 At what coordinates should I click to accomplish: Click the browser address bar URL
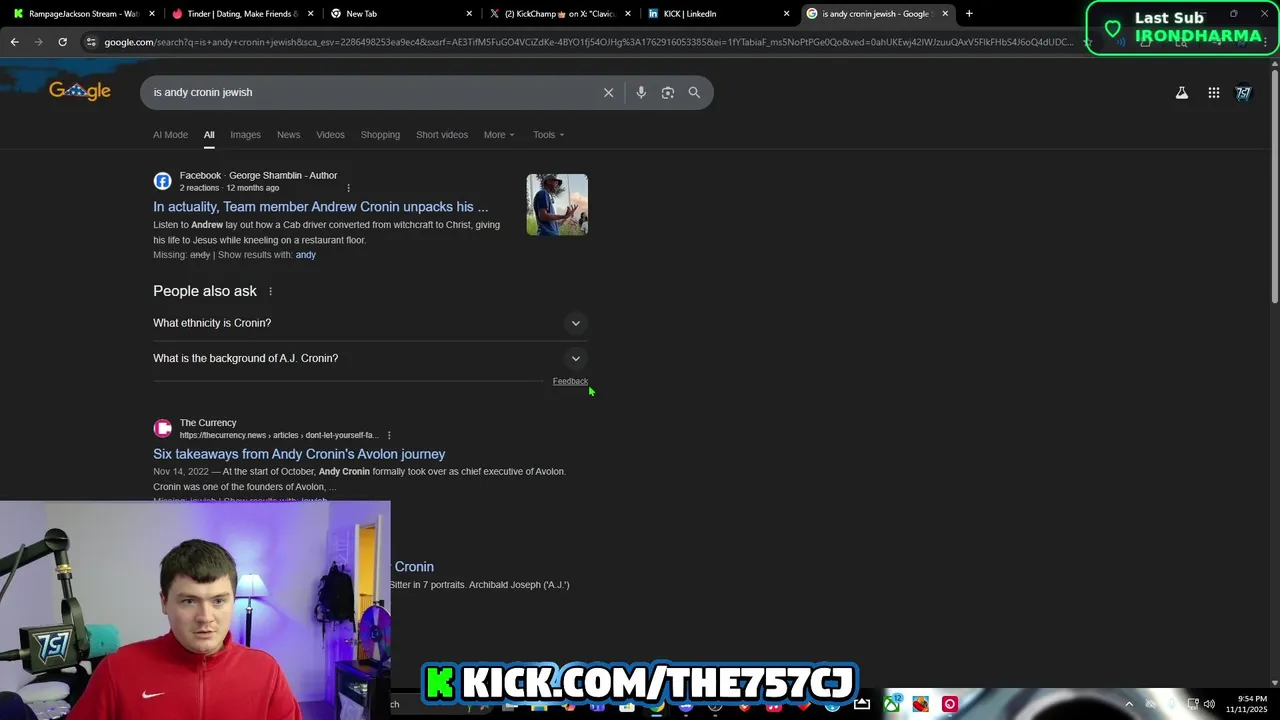(588, 42)
